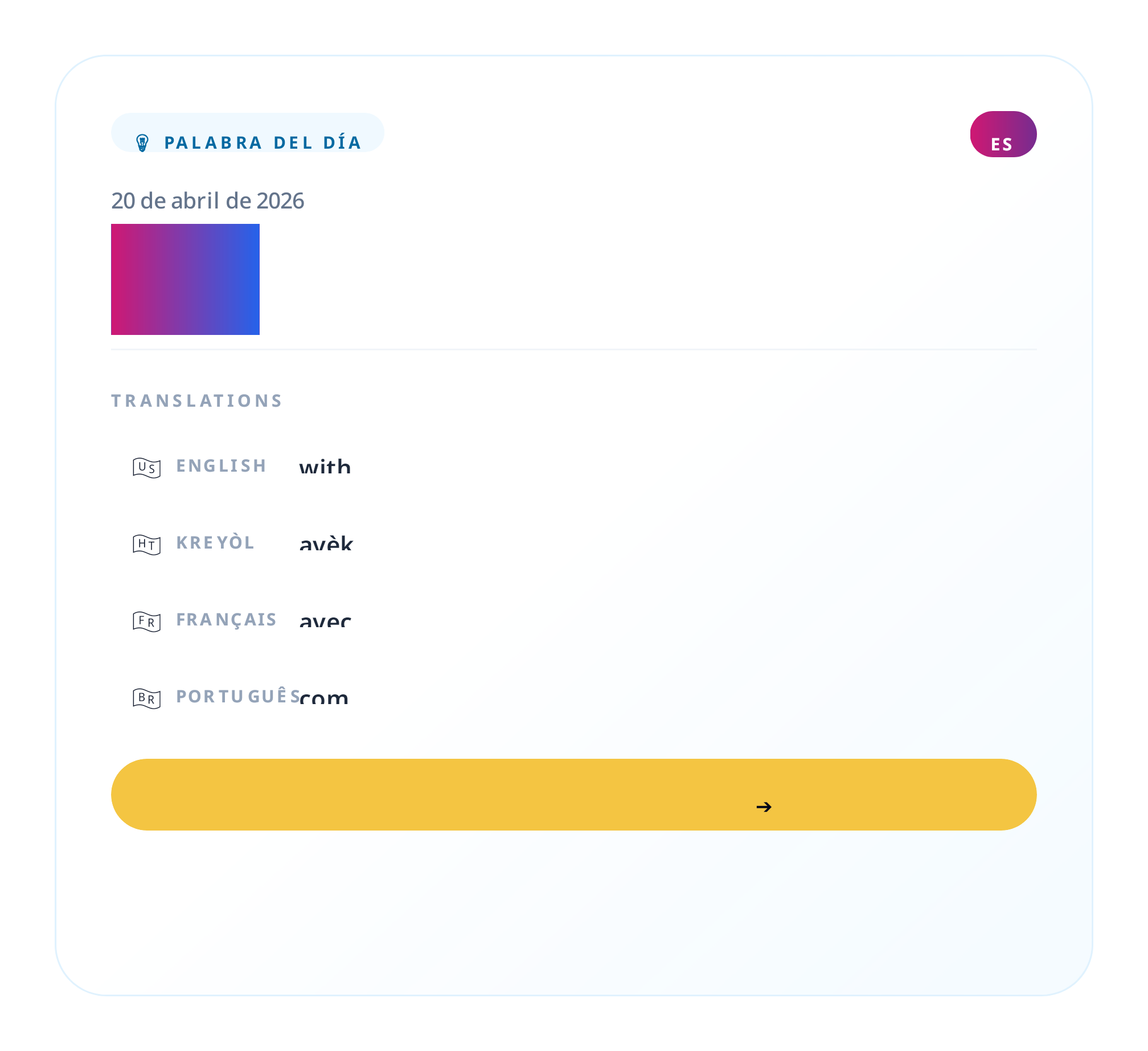Click the French translation "avec"

[325, 621]
